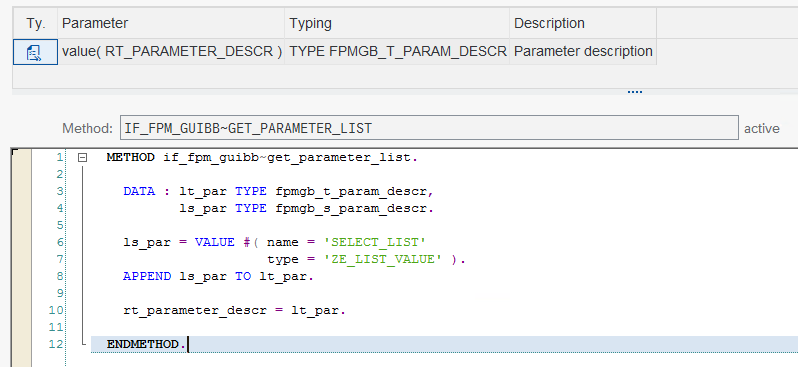Click line number 10 in the gutter

pos(56,310)
